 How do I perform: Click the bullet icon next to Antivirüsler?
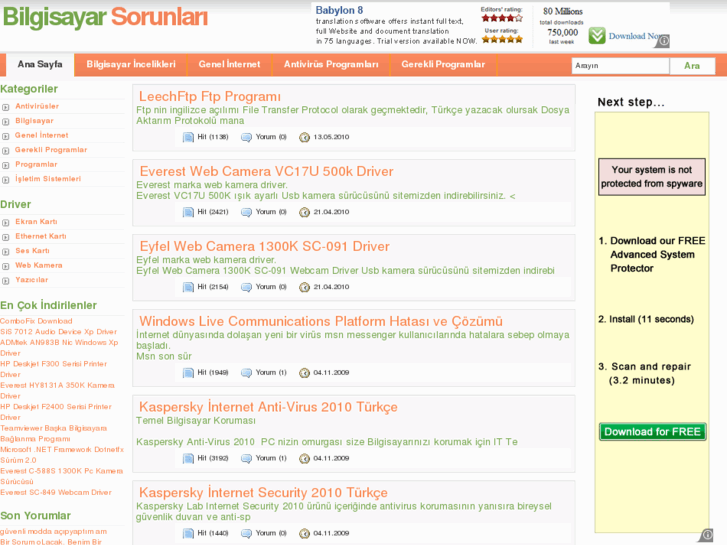coord(6,107)
